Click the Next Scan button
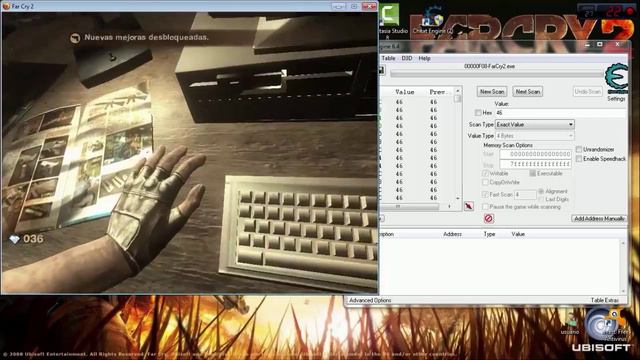 527,91
